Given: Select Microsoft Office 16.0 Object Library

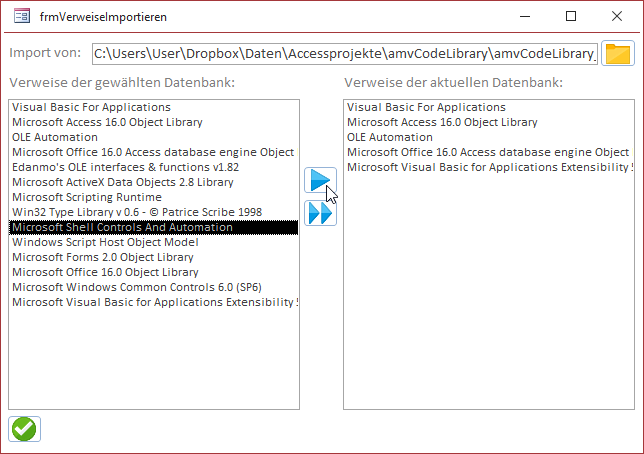Looking at the screenshot, I should [x=105, y=272].
